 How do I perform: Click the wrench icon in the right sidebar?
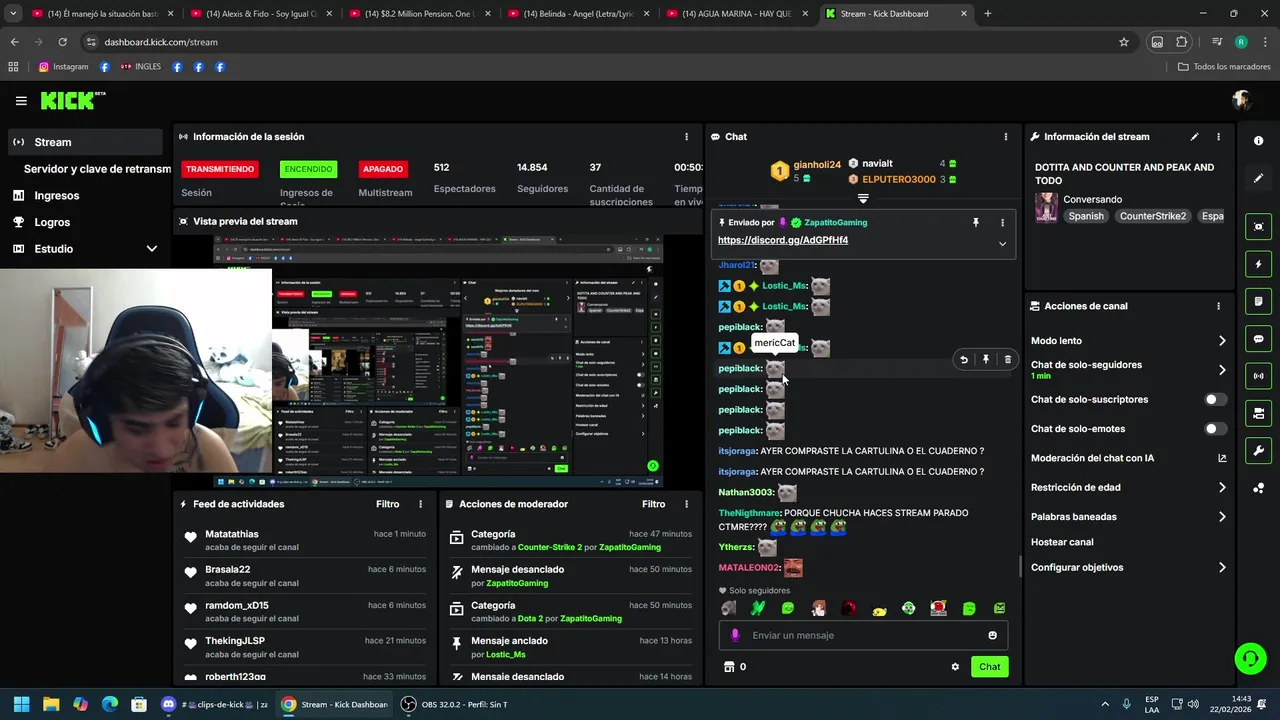[x=1258, y=451]
